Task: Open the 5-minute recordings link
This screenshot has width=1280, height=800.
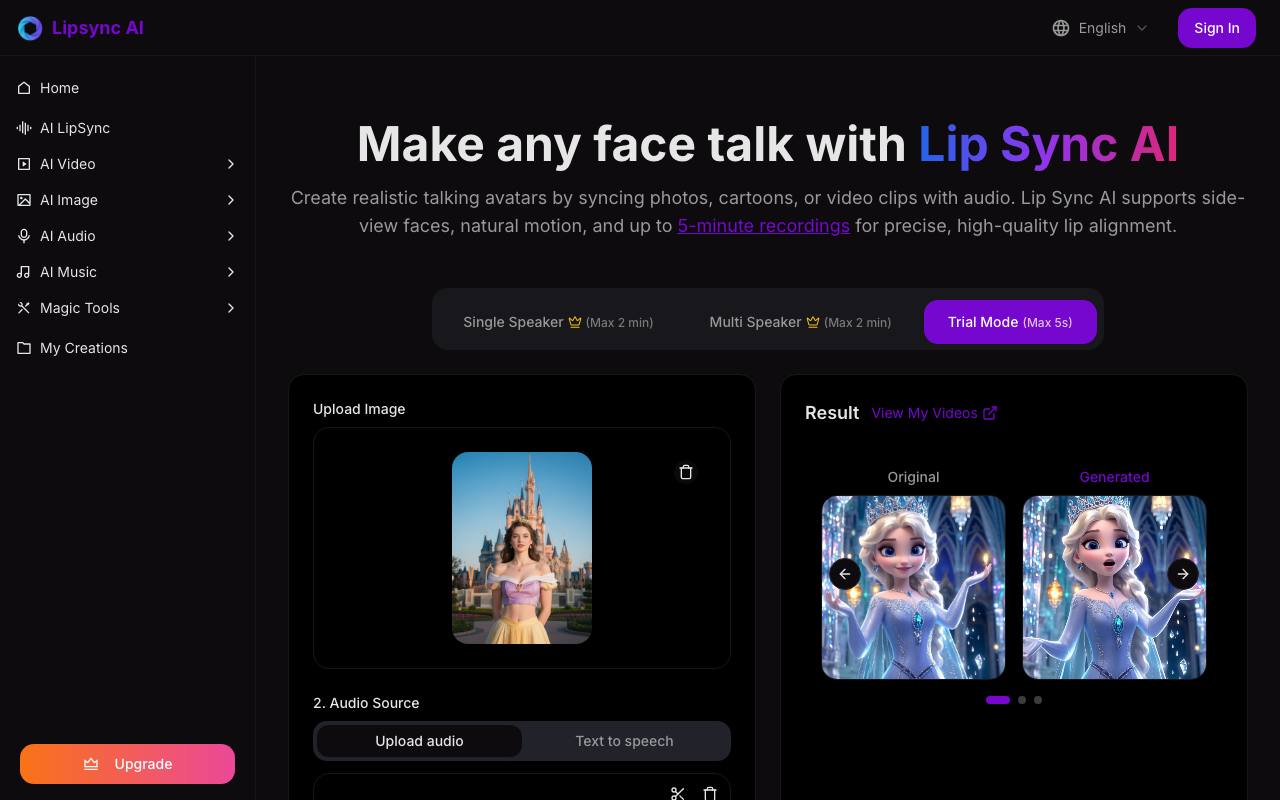Action: pyautogui.click(x=764, y=226)
